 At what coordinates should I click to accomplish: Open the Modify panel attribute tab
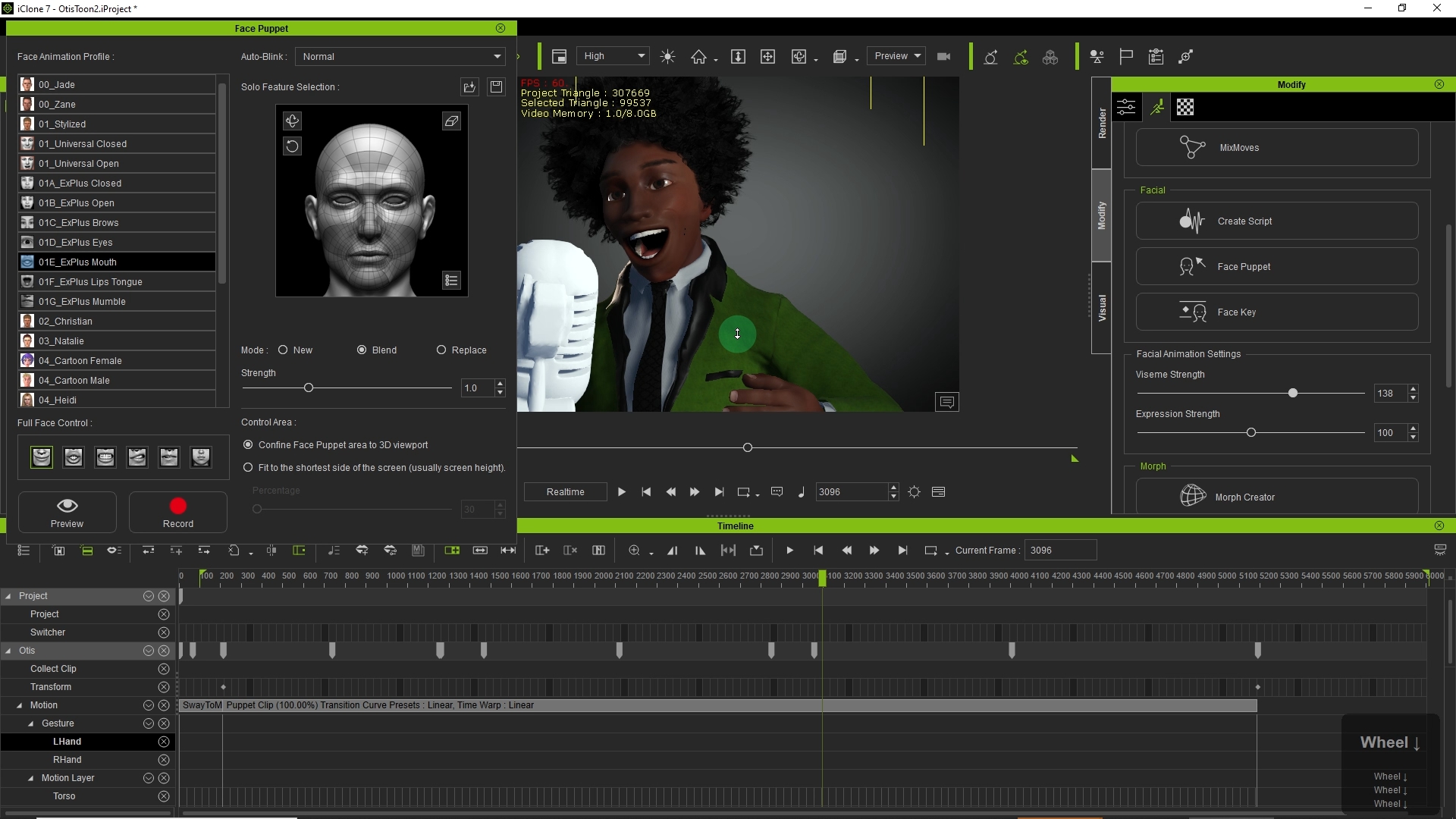(1126, 107)
